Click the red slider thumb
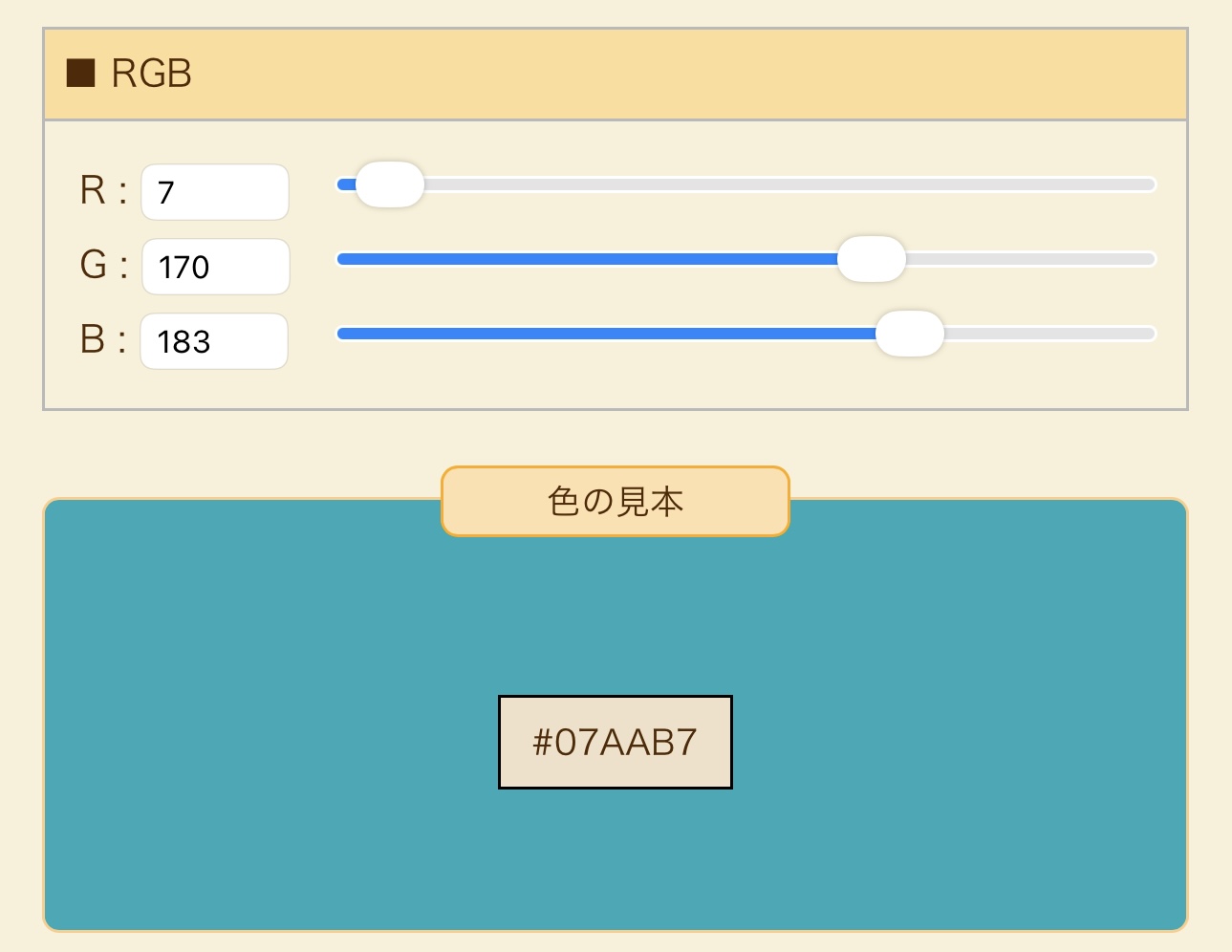Image resolution: width=1232 pixels, height=952 pixels. (390, 184)
